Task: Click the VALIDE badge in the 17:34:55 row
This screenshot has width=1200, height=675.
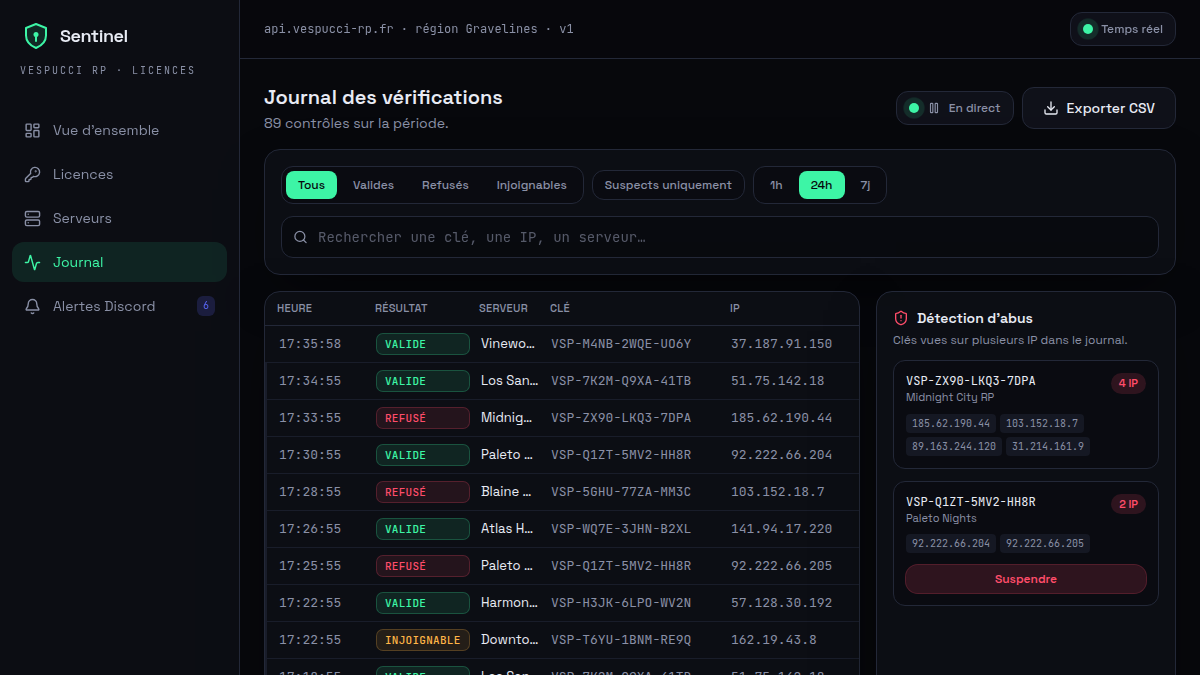Action: click(423, 381)
